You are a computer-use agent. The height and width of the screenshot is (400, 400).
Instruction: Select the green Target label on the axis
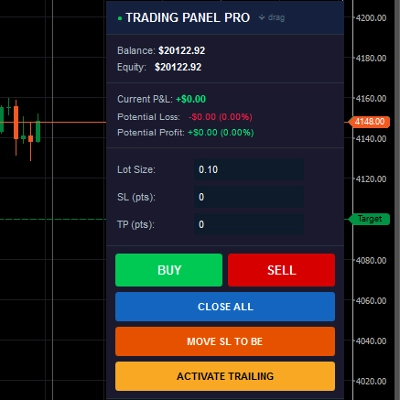pos(369,219)
